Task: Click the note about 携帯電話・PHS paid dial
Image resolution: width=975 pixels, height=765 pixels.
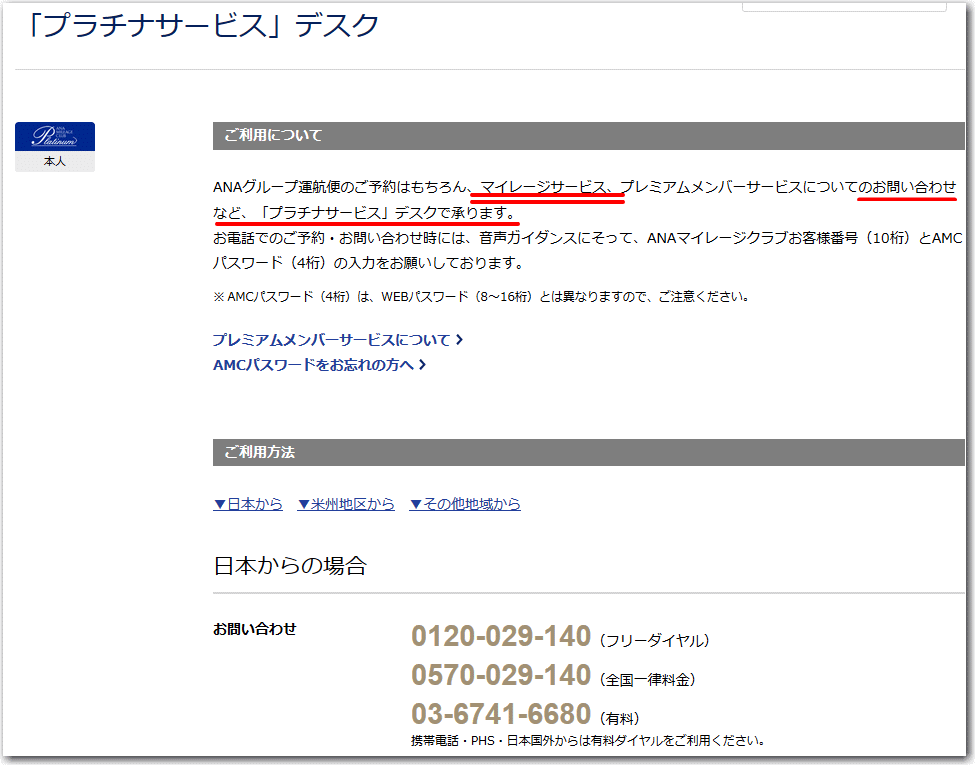Action: pos(588,741)
